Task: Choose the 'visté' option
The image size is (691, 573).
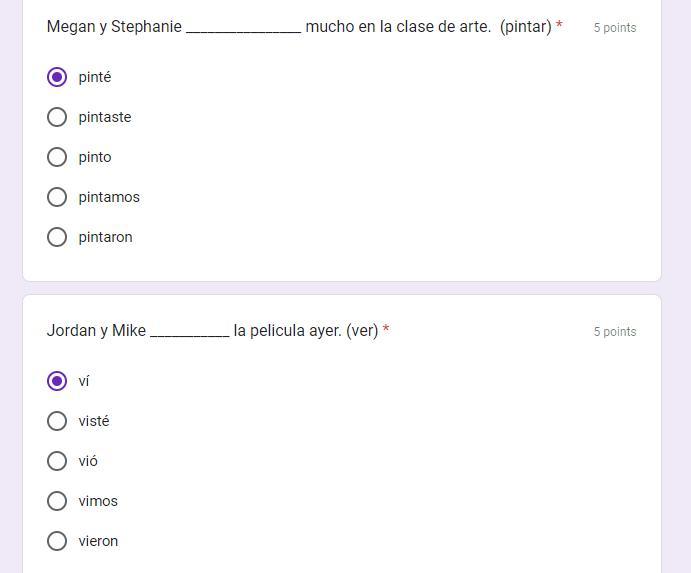Action: (57, 421)
